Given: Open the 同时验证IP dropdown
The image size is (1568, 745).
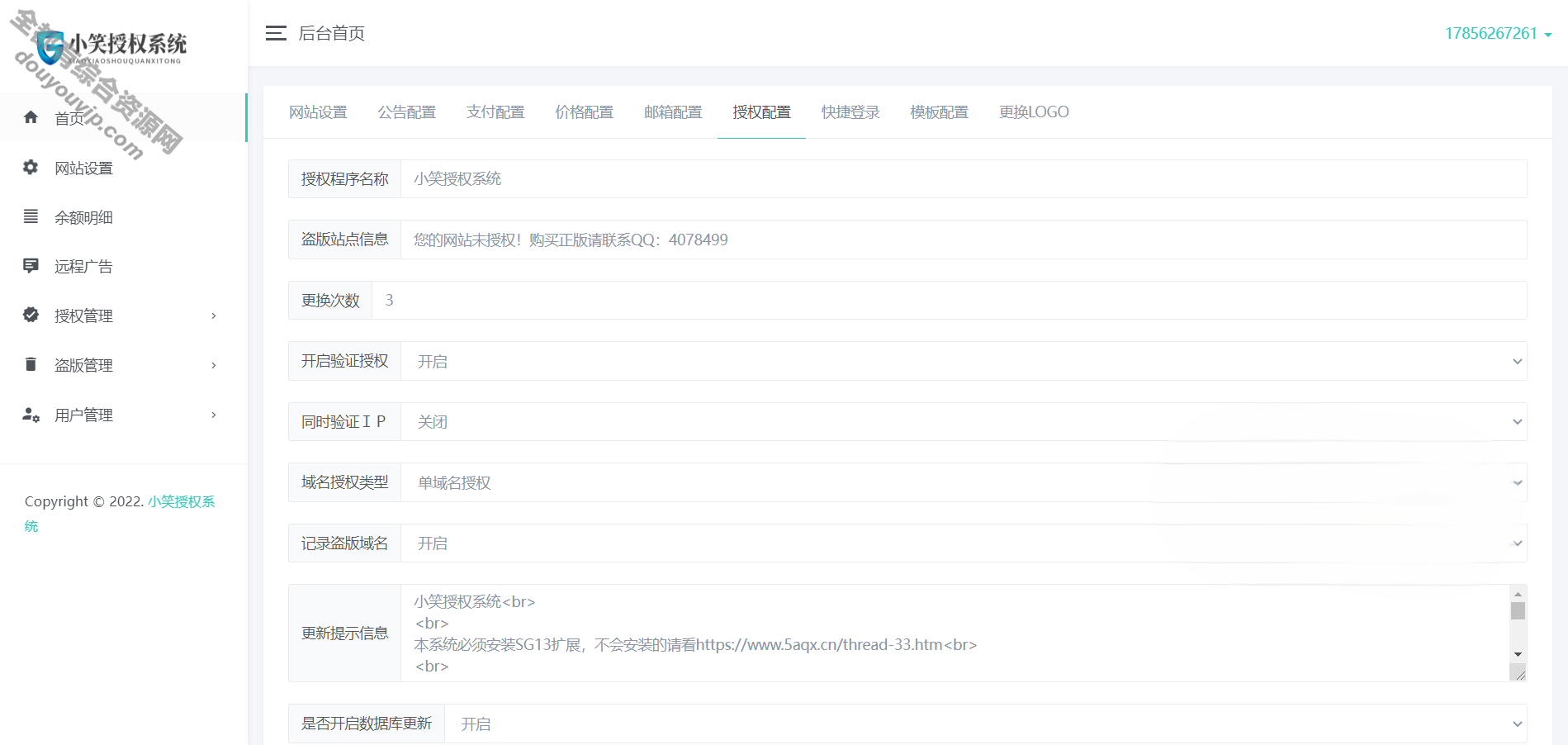Looking at the screenshot, I should [964, 421].
